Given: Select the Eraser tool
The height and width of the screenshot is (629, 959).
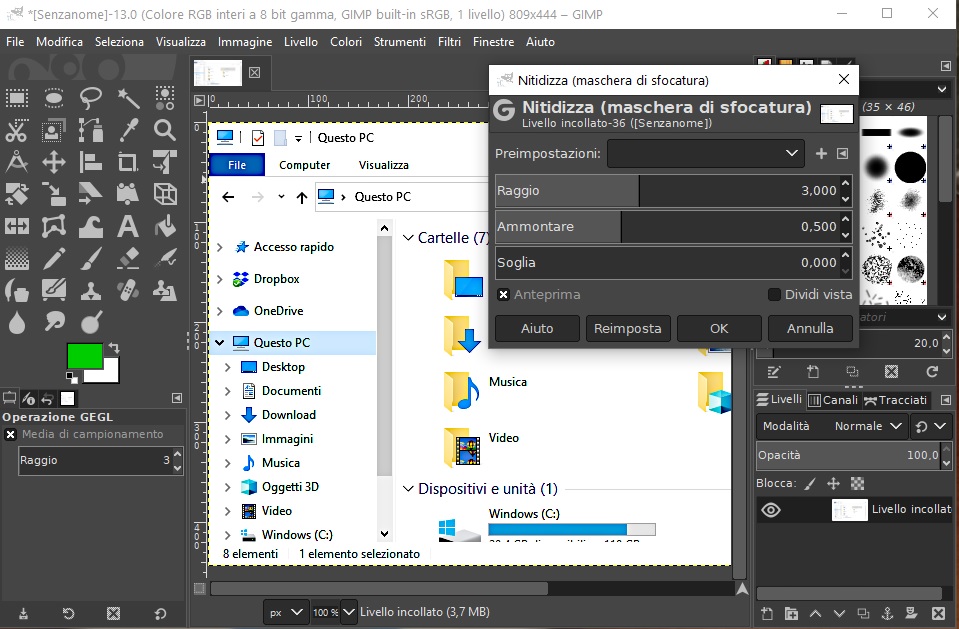Looking at the screenshot, I should (128, 258).
